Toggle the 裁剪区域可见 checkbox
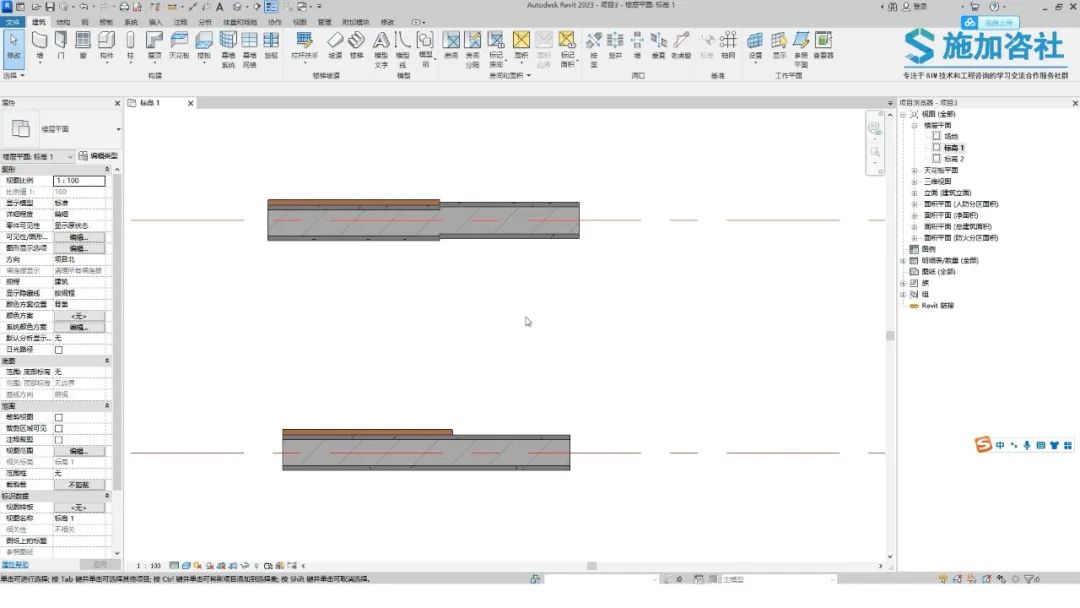 (59, 428)
